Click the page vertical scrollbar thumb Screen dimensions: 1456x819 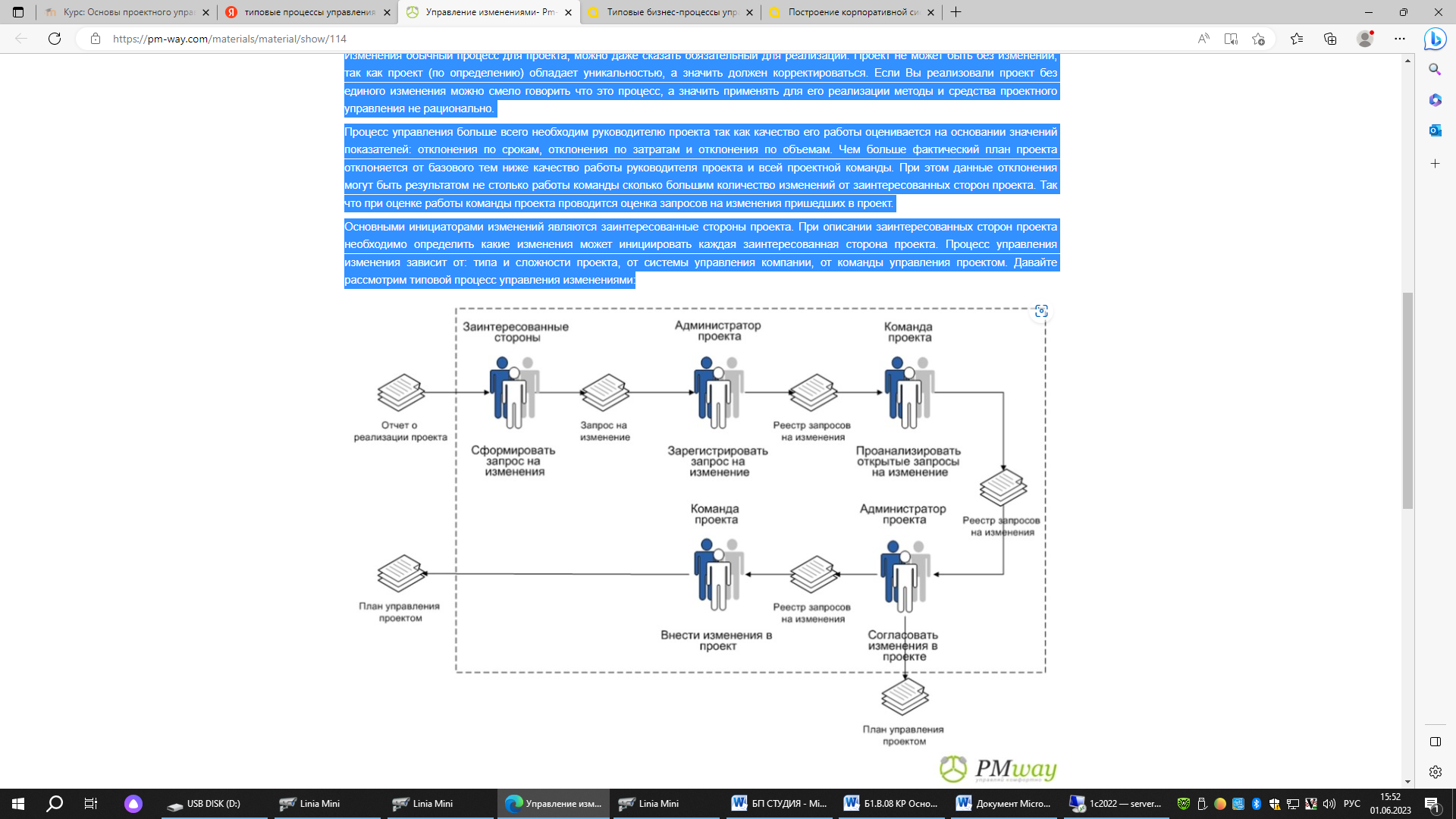click(1407, 400)
